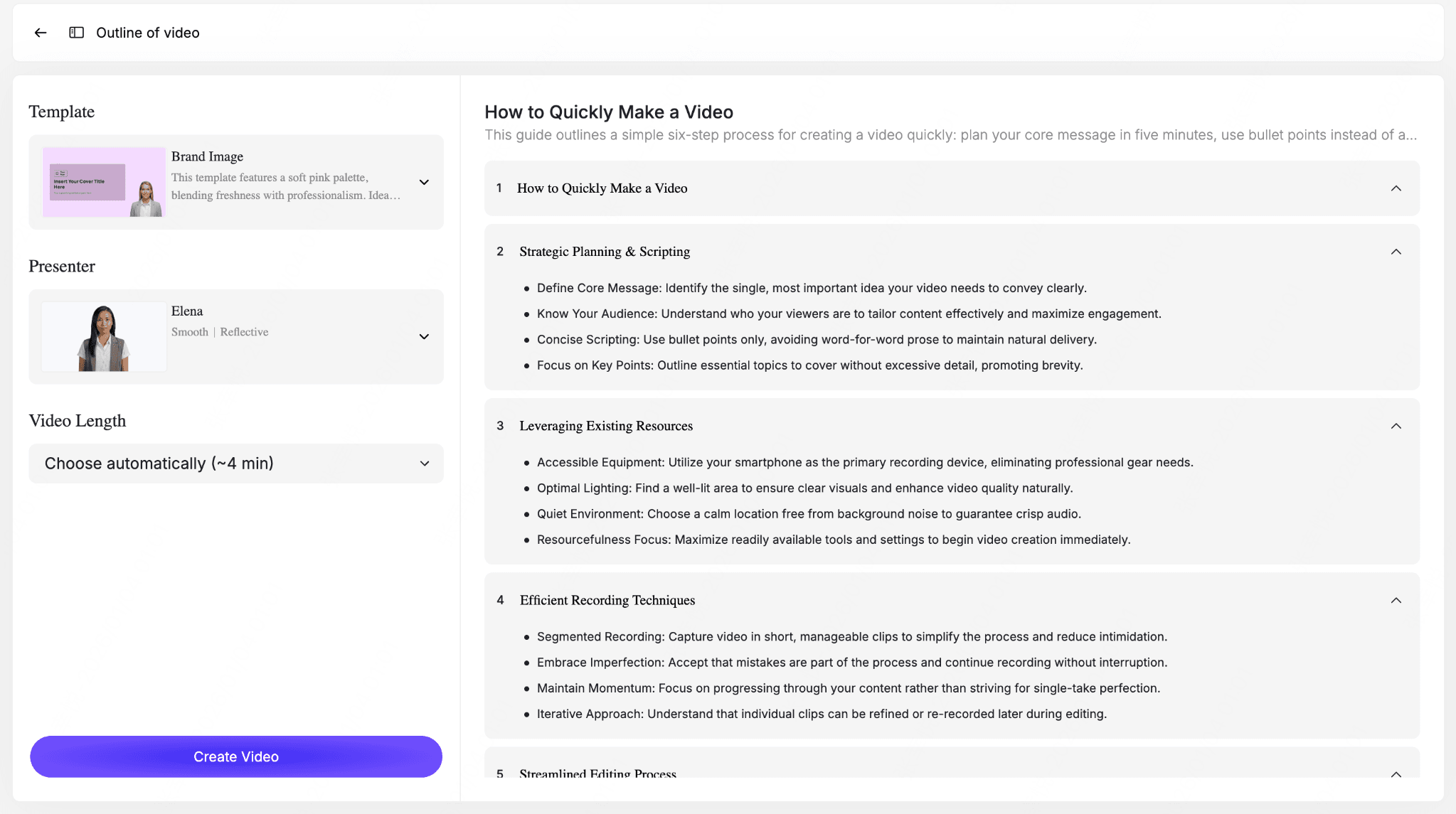Click the 'Outline of video' title label
Screen dimensions: 1456x814
pos(147,33)
